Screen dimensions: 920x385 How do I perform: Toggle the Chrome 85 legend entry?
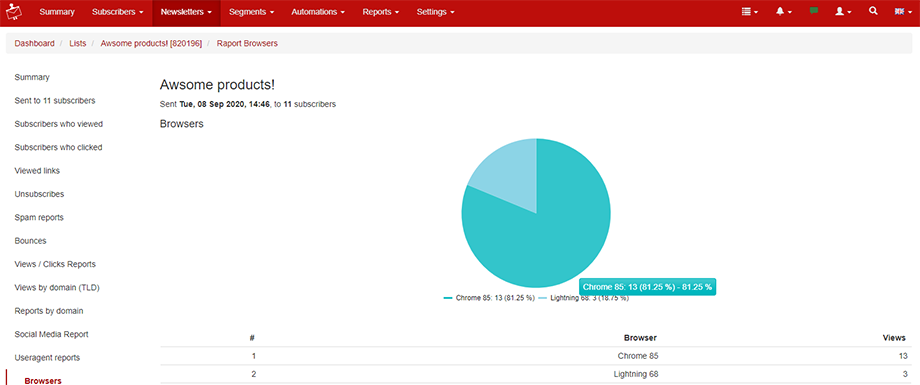click(489, 298)
